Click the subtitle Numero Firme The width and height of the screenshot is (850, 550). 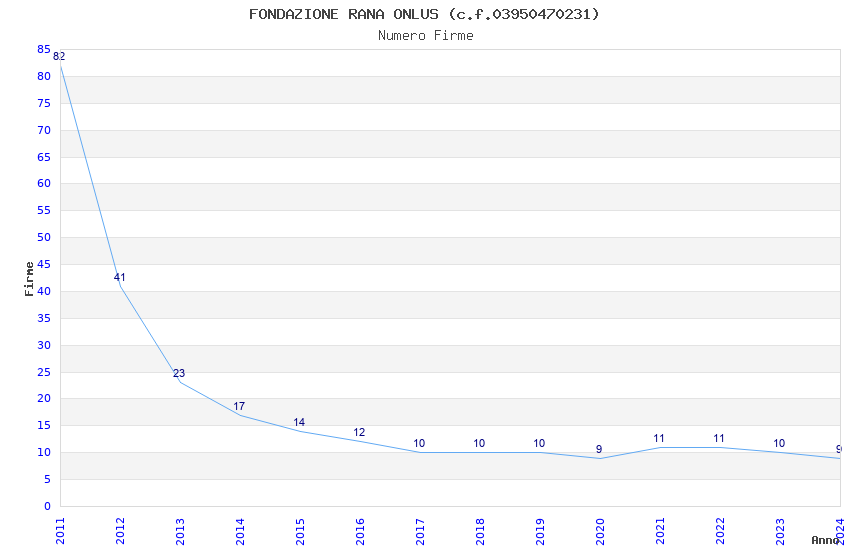pyautogui.click(x=426, y=36)
